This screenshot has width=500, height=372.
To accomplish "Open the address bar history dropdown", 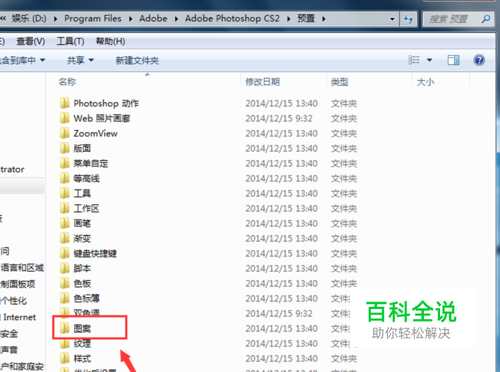I will click(392, 19).
